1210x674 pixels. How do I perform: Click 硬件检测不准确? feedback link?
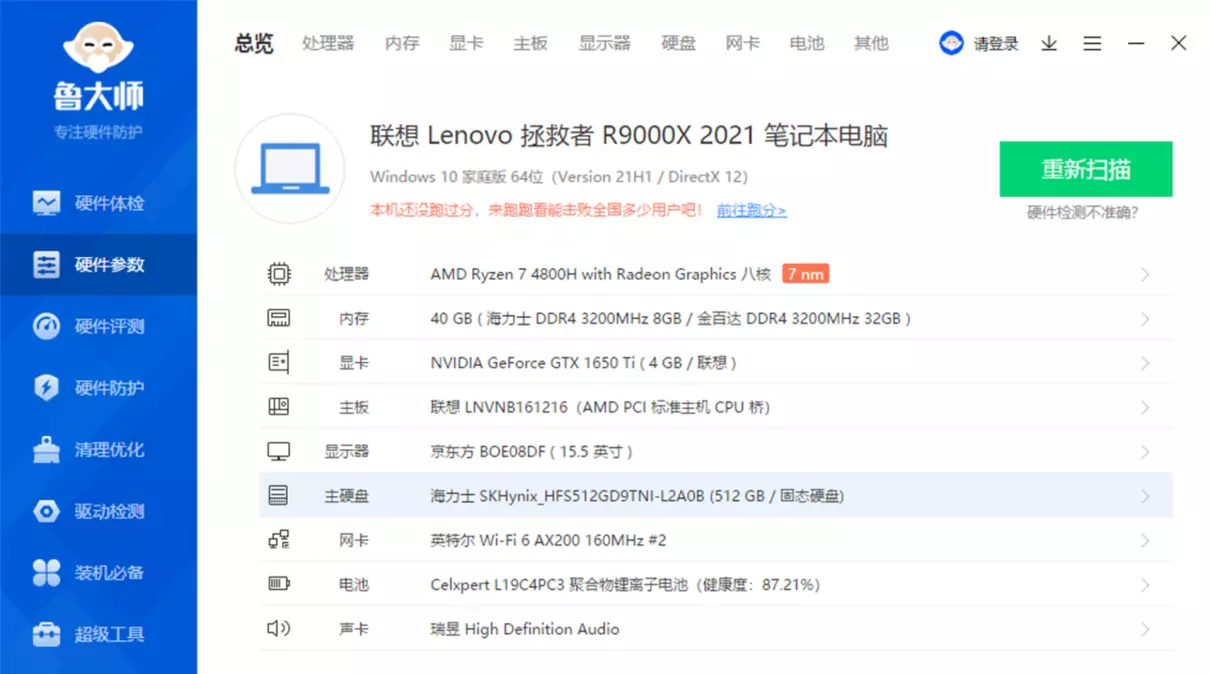click(x=1083, y=212)
